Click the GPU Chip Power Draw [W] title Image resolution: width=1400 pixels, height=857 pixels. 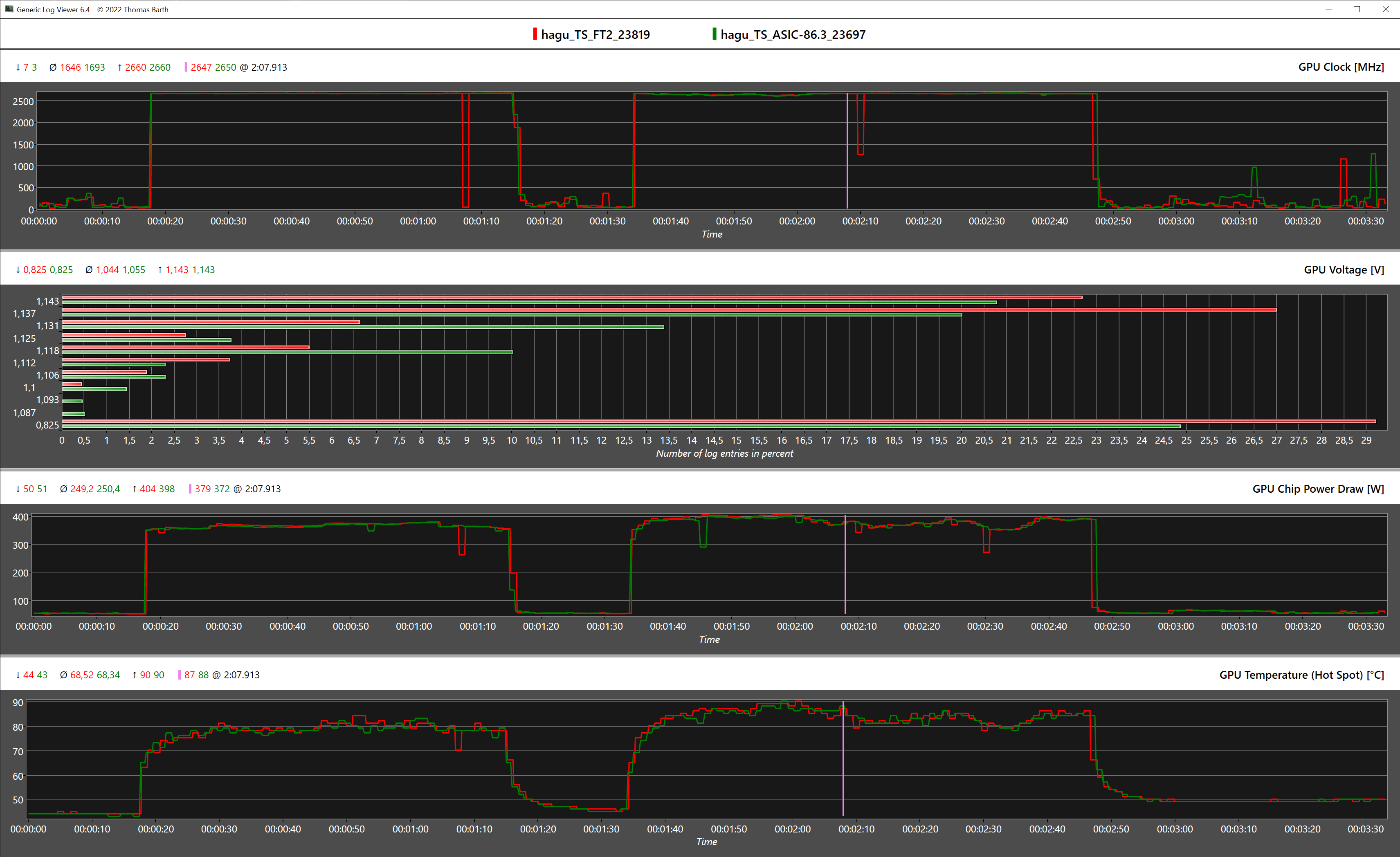click(1318, 489)
